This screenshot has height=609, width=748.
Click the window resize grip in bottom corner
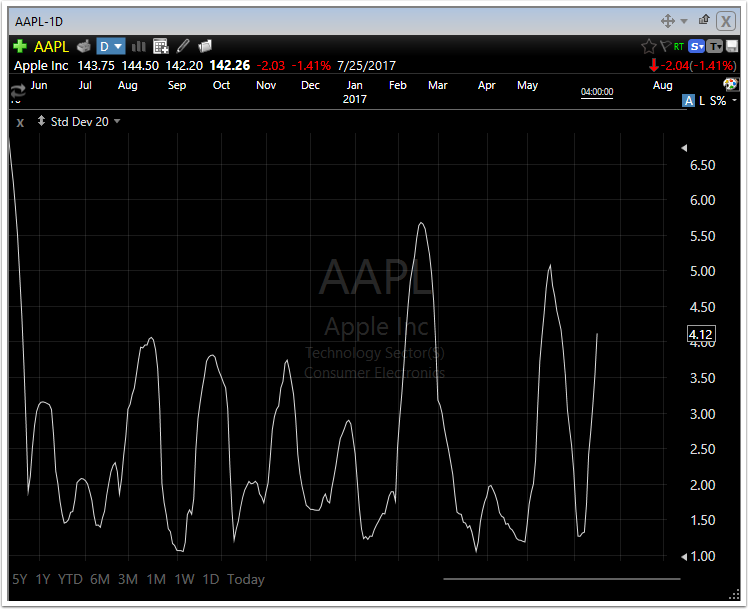(734, 595)
